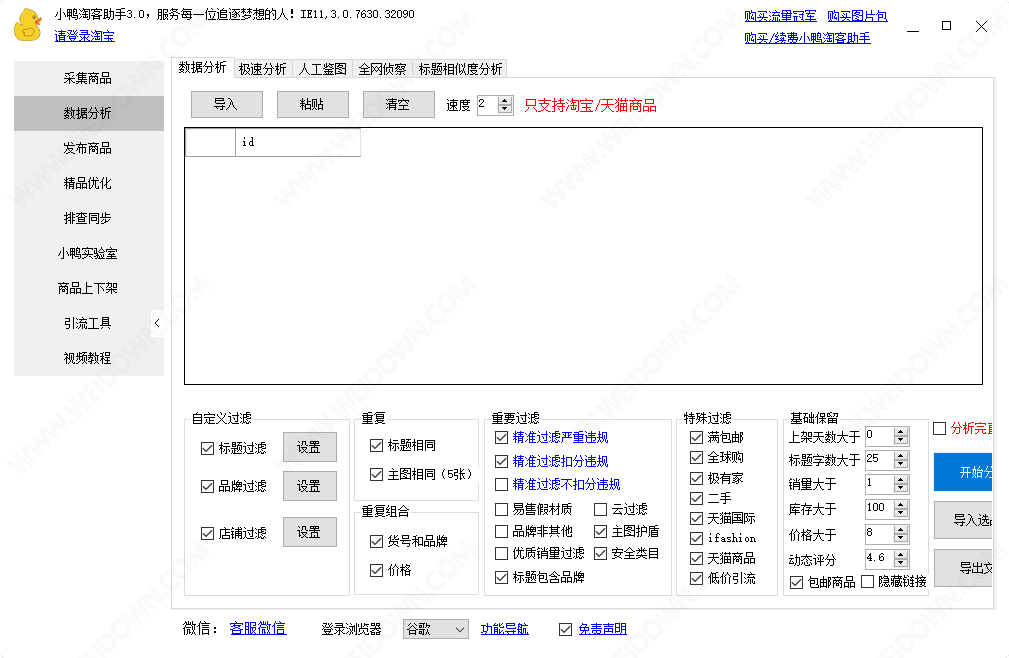Select 发布商品 in the left sidebar
The width and height of the screenshot is (1009, 658).
click(x=88, y=148)
